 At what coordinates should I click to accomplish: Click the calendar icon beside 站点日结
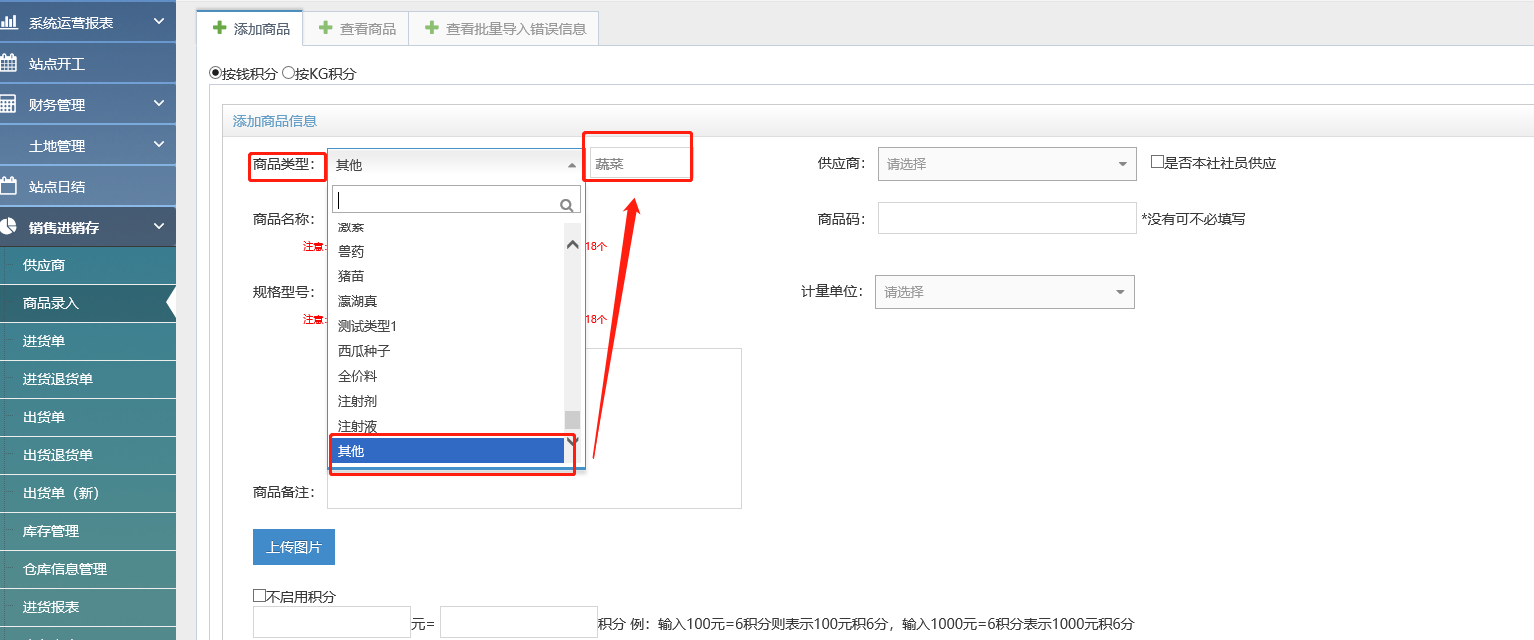click(9, 186)
